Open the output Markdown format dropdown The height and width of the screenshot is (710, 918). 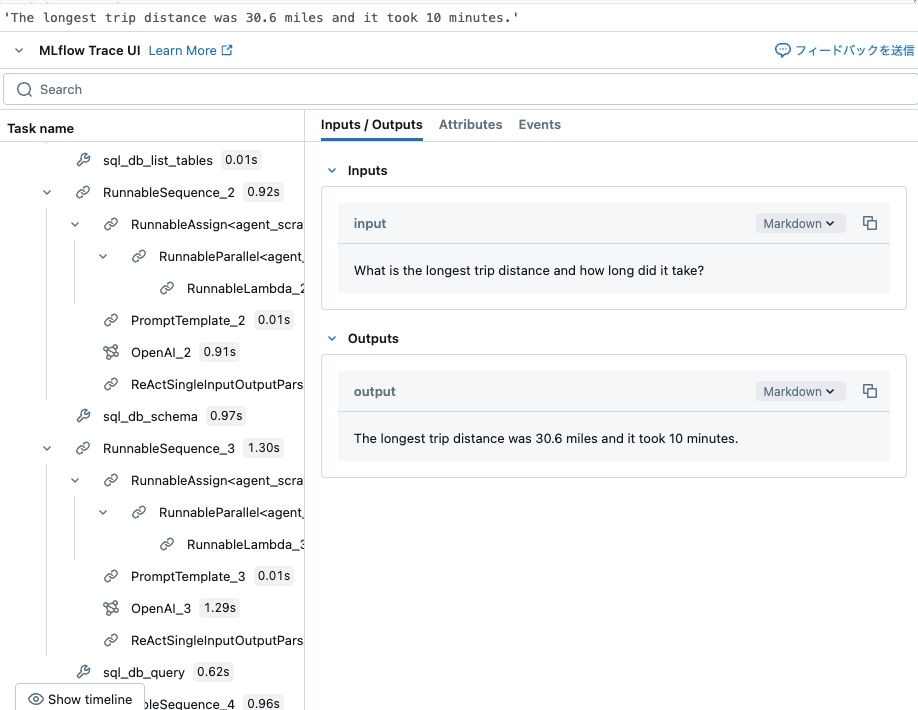800,391
